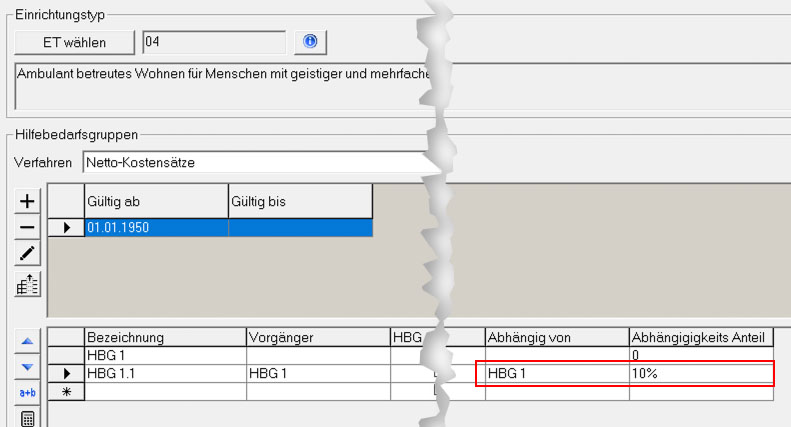791x427 pixels.
Task: Move row down with blue down arrow
Action: 28,367
